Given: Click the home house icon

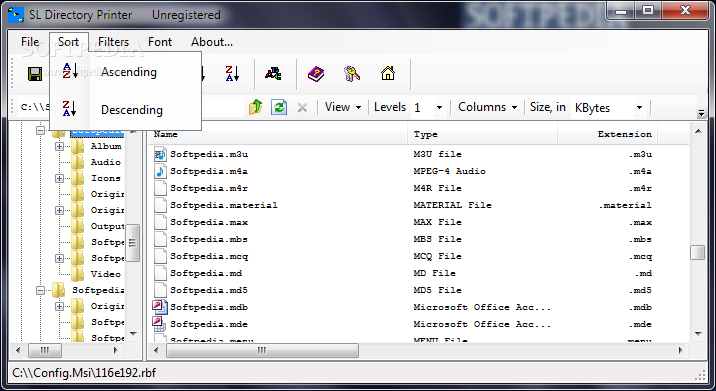Looking at the screenshot, I should click(x=388, y=73).
